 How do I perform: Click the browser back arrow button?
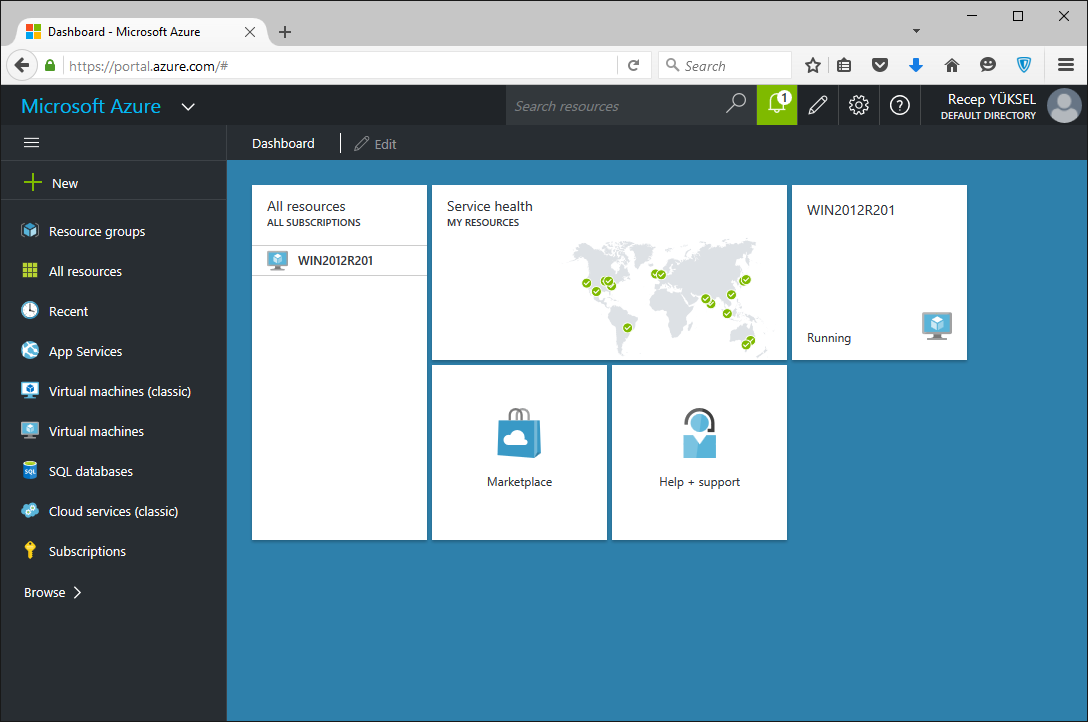(x=22, y=65)
